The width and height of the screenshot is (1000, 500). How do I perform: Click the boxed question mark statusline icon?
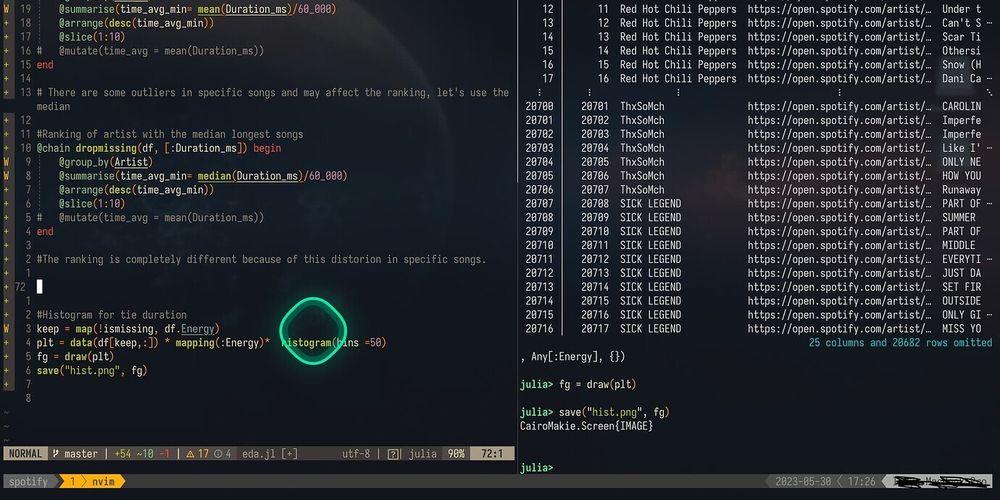click(x=394, y=453)
